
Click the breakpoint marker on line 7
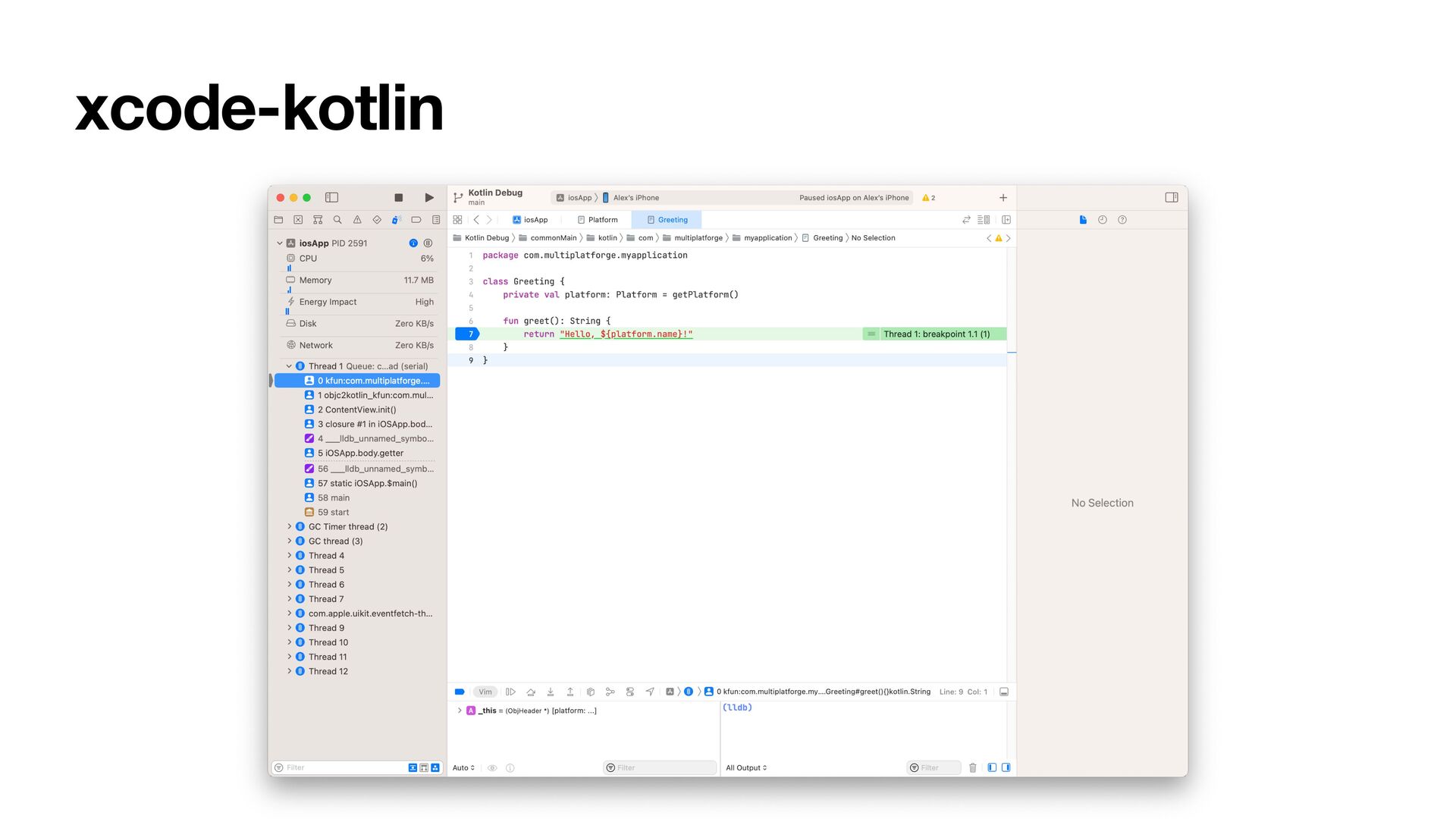(x=467, y=334)
